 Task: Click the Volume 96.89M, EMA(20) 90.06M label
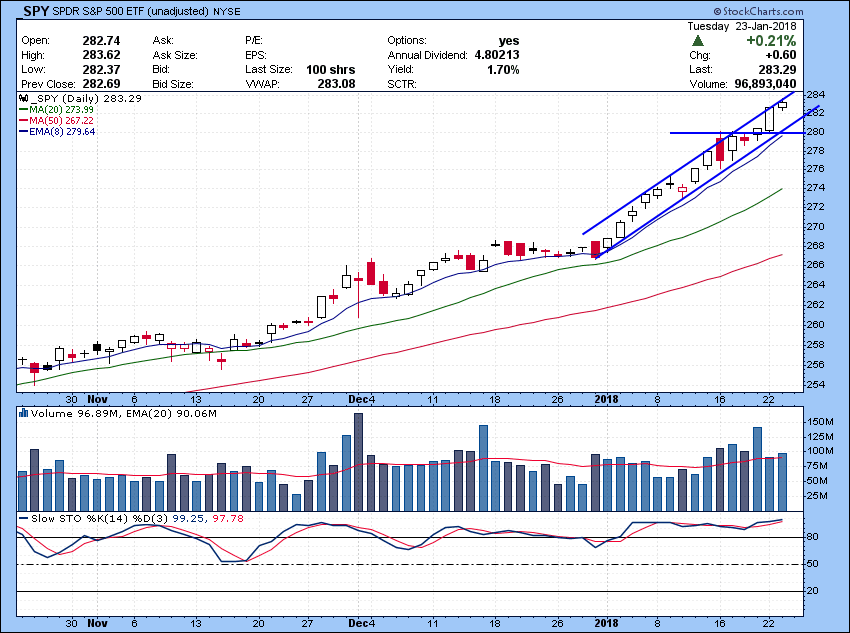pos(124,414)
